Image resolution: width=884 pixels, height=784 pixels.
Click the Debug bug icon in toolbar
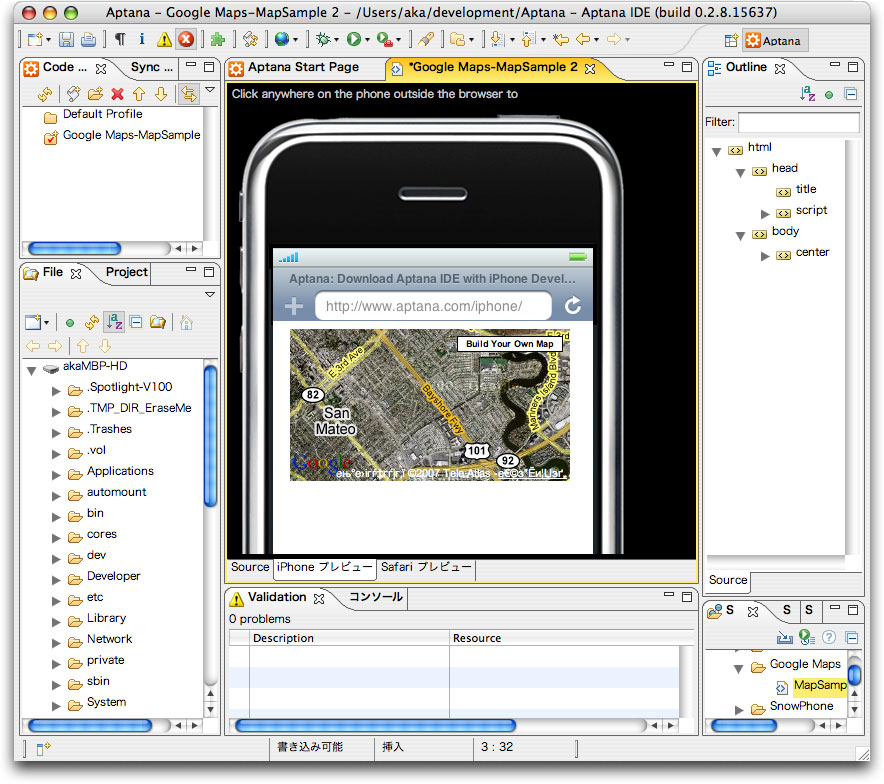pos(322,40)
